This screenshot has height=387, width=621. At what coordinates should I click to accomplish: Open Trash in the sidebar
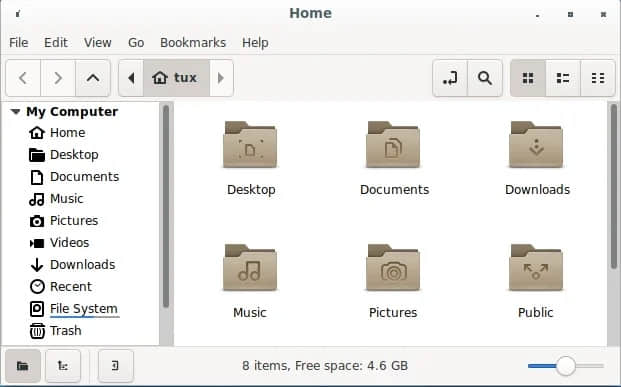click(x=55, y=330)
